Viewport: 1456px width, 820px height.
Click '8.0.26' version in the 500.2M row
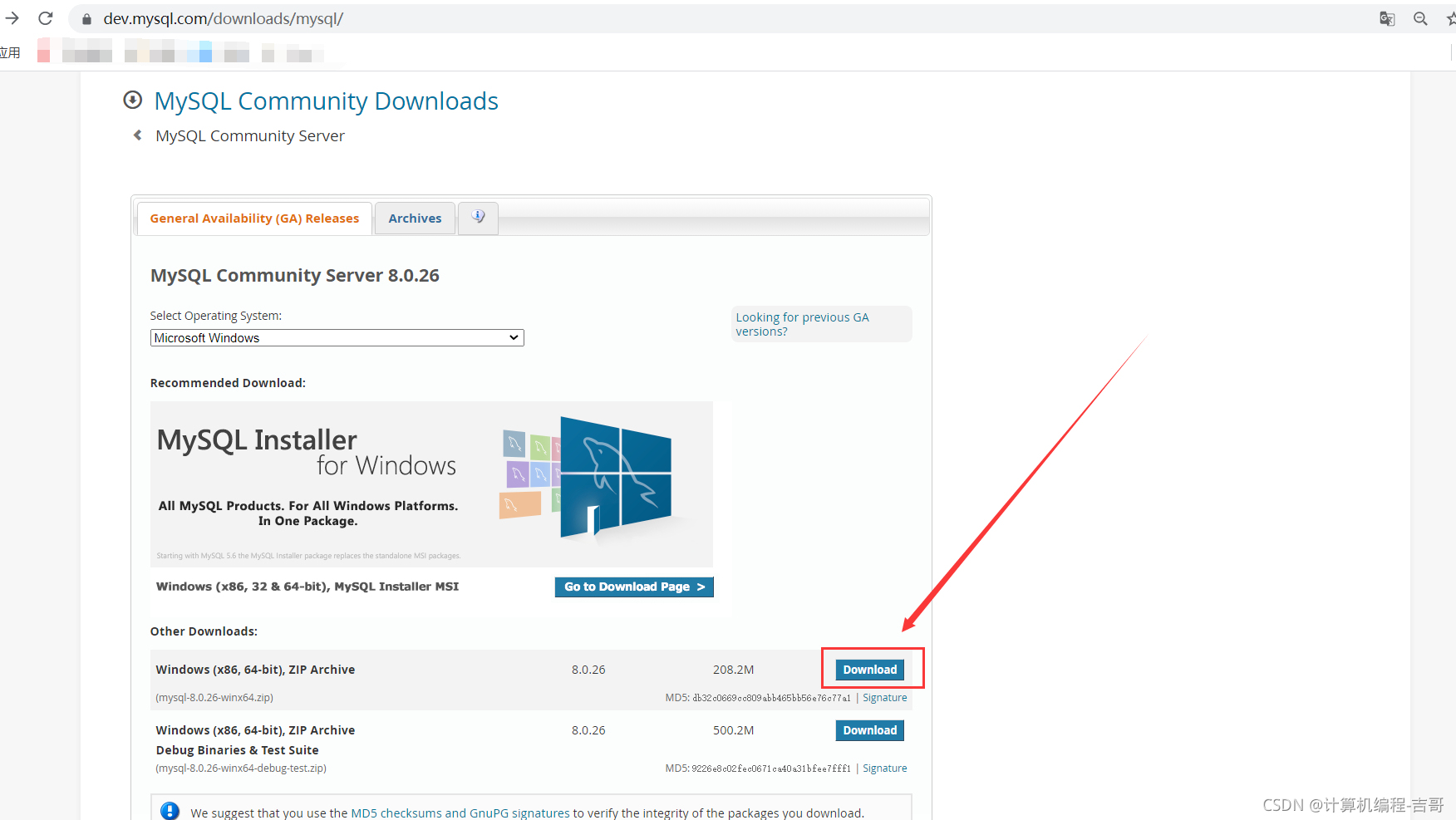click(588, 730)
